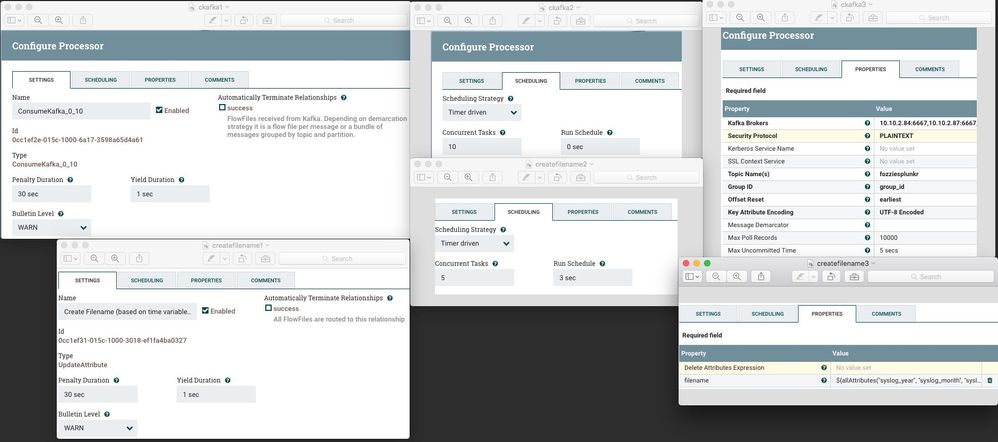This screenshot has width=998, height=442.
Task: Select the Kafka Brokers address value
Action: tap(928, 123)
